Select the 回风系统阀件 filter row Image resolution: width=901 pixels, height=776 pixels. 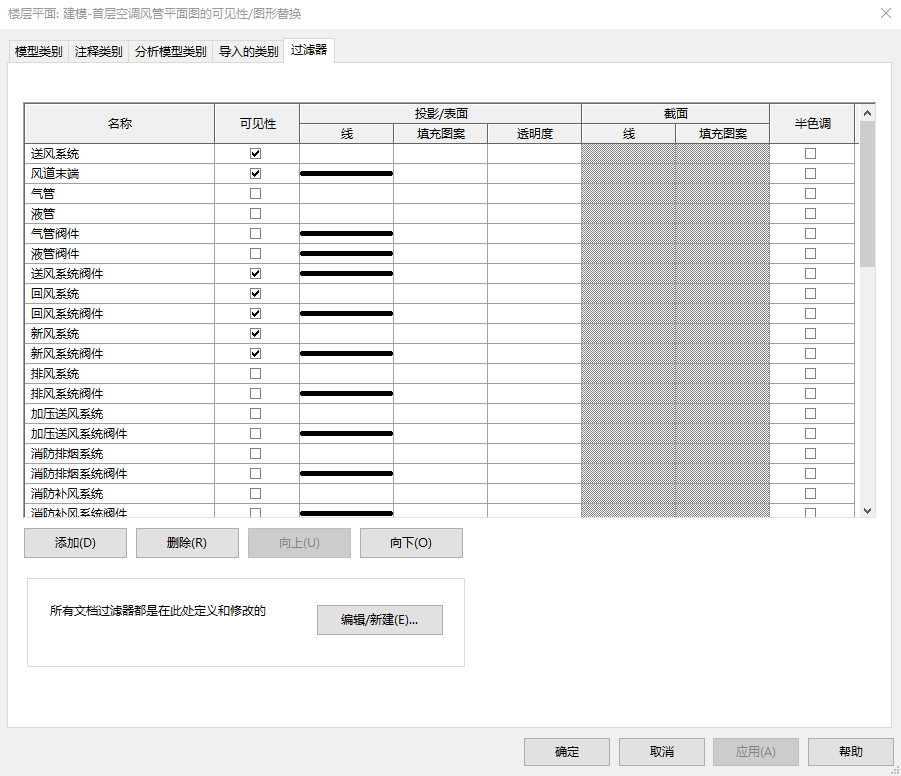[x=120, y=314]
